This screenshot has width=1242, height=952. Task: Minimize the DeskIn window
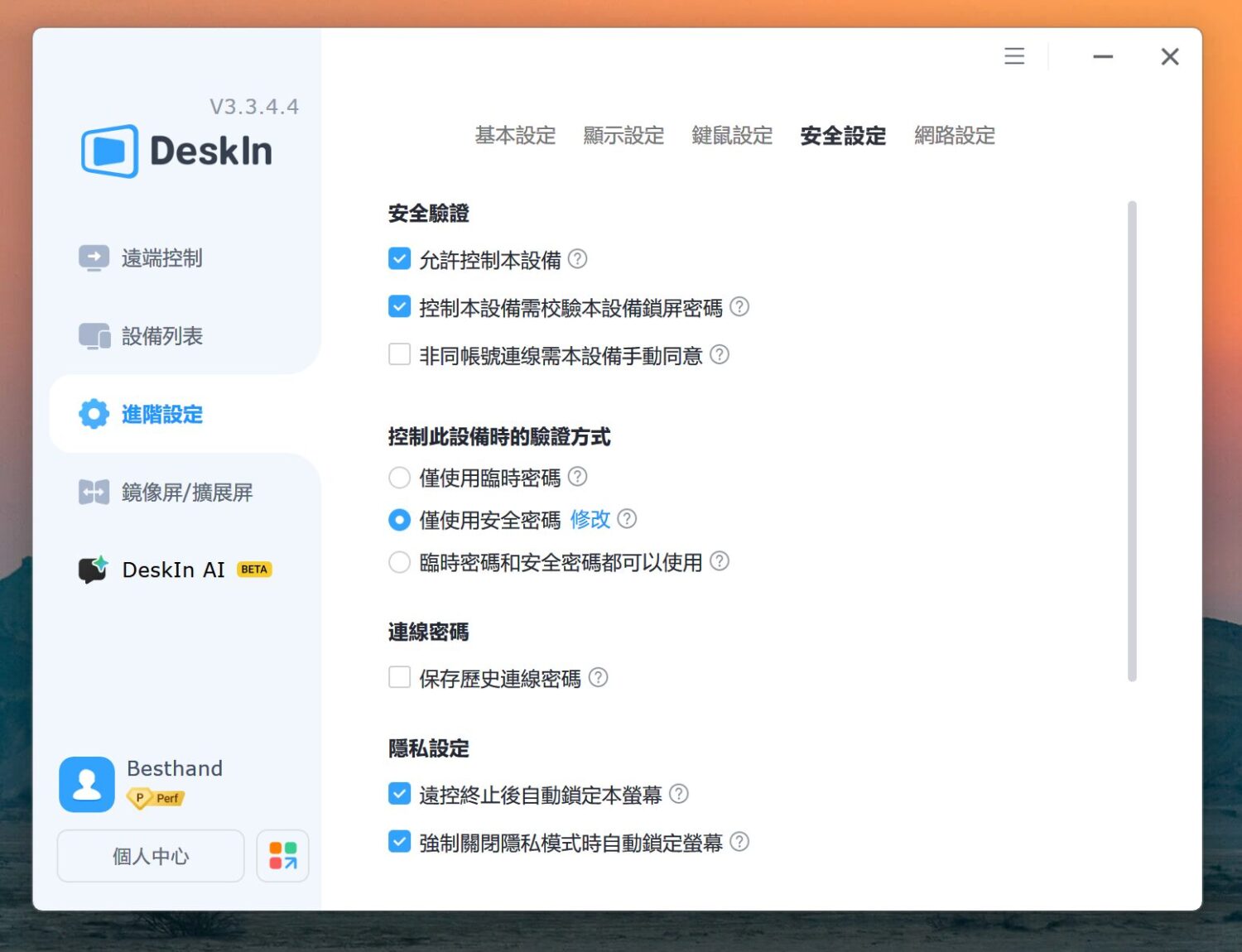[1103, 56]
